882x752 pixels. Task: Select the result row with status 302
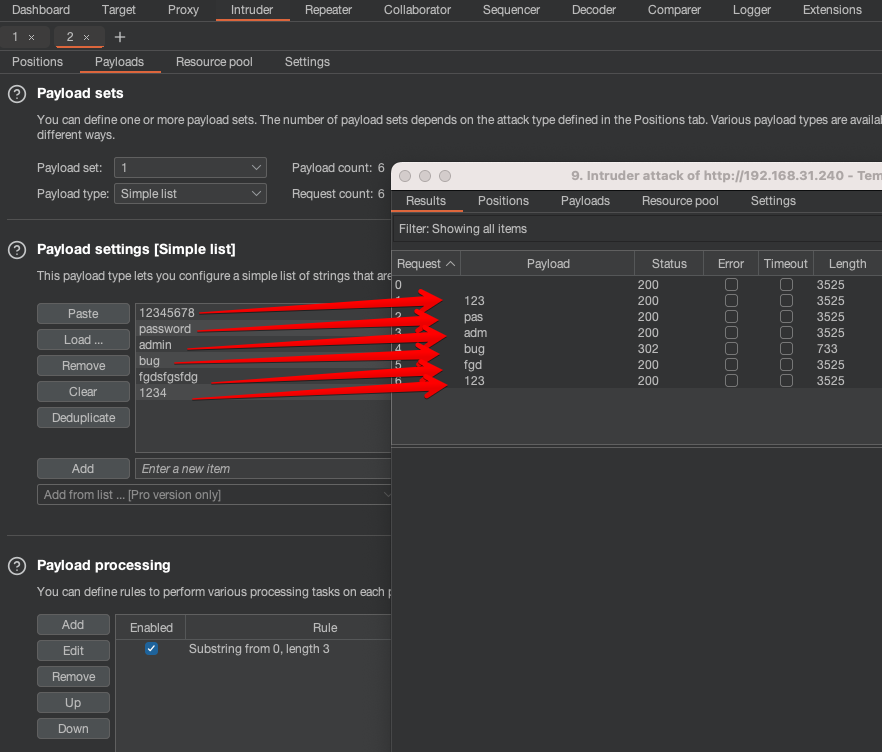[637, 349]
